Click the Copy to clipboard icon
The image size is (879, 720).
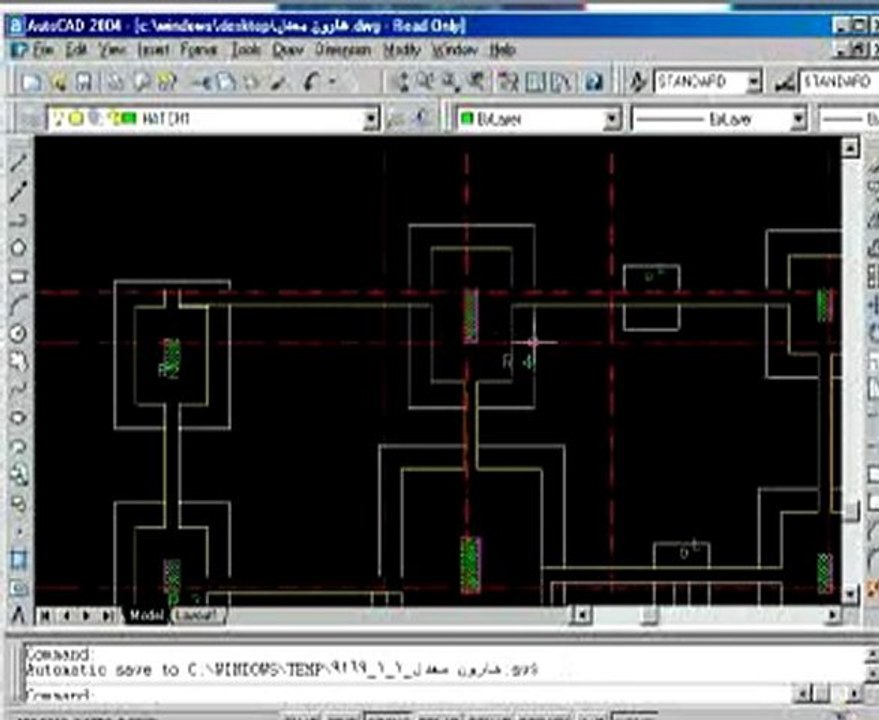[x=226, y=82]
